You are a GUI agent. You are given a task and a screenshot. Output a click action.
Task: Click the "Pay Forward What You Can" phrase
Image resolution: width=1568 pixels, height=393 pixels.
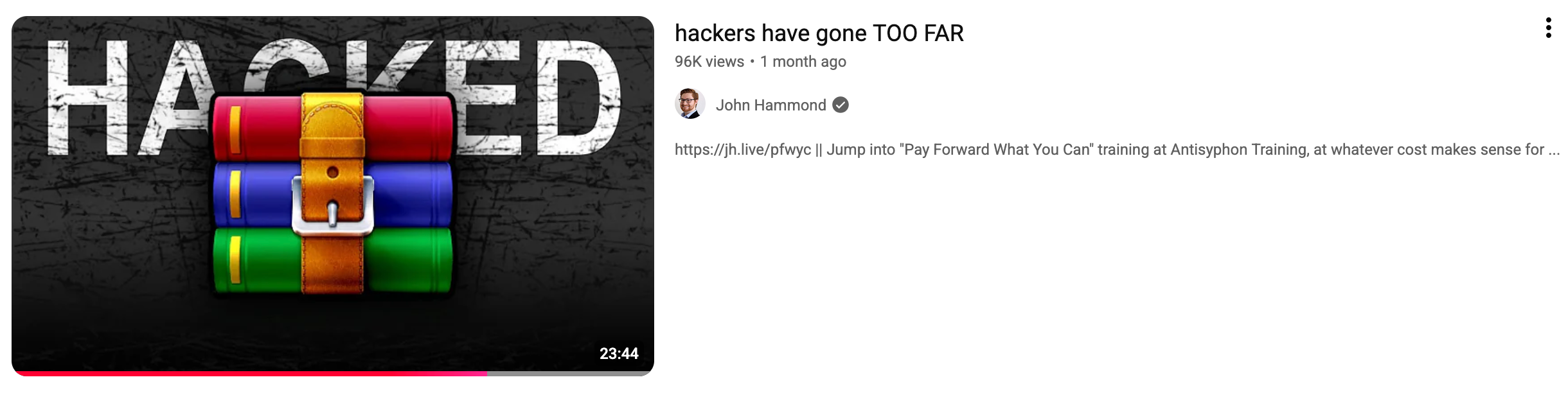point(996,150)
